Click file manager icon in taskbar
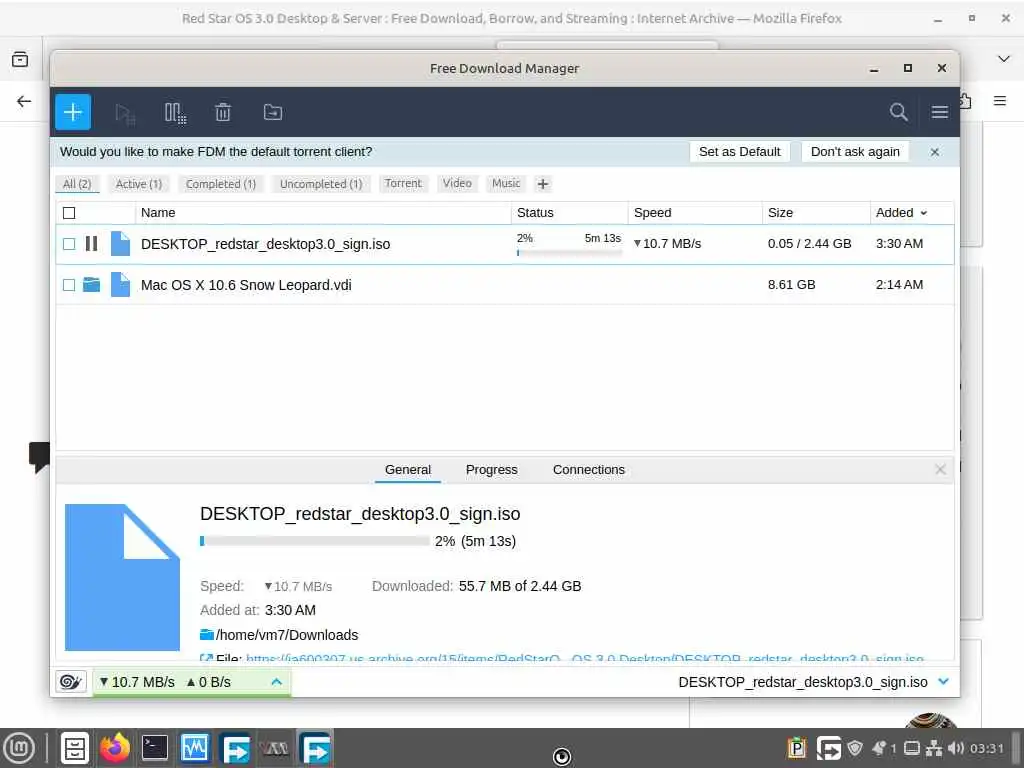 pyautogui.click(x=74, y=748)
